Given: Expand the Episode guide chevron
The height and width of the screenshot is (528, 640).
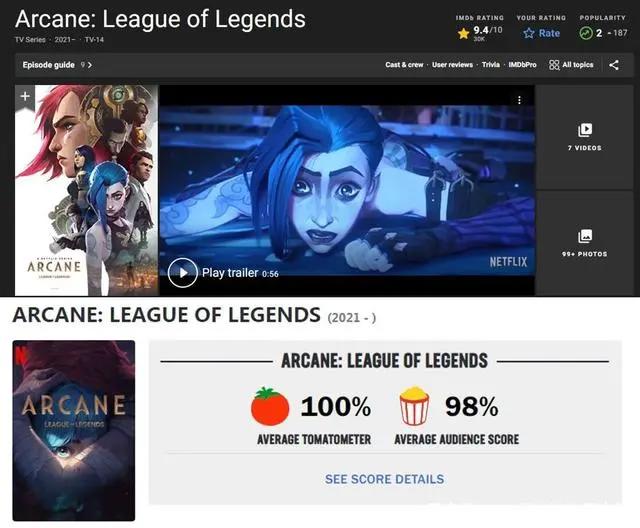Looking at the screenshot, I should tap(90, 65).
